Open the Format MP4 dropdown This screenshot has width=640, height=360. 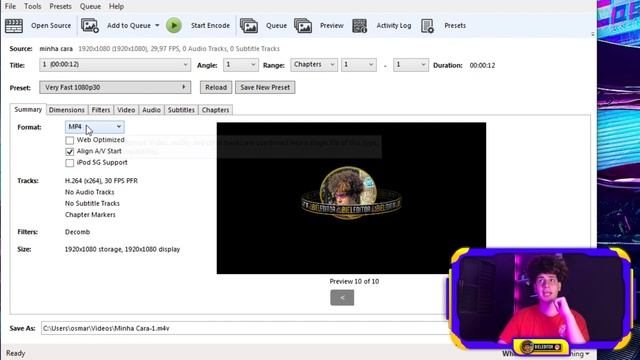coord(95,127)
